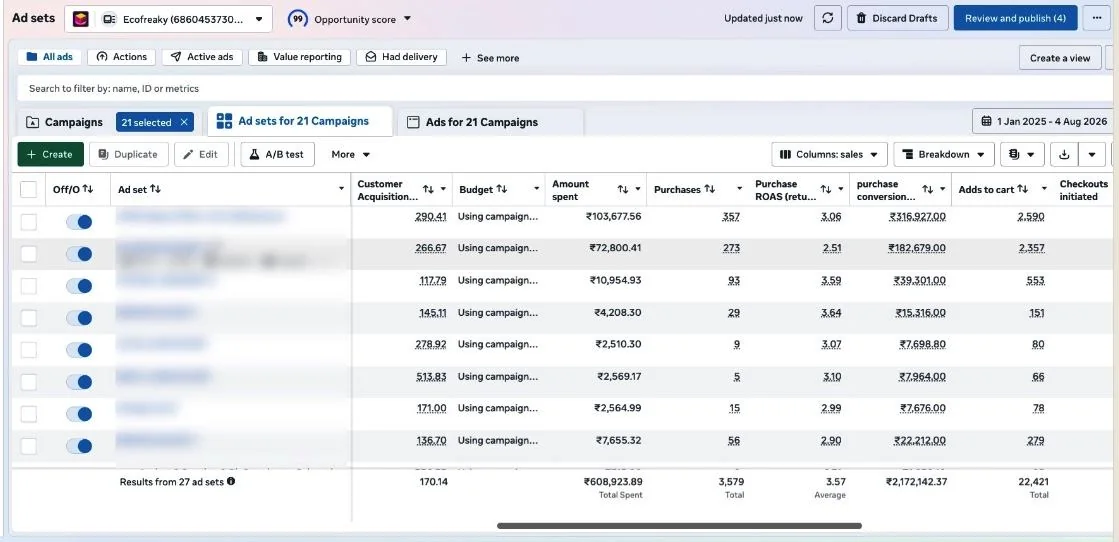Click the ₹316,927.00 conversion value
The width and height of the screenshot is (1119, 542).
click(918, 216)
